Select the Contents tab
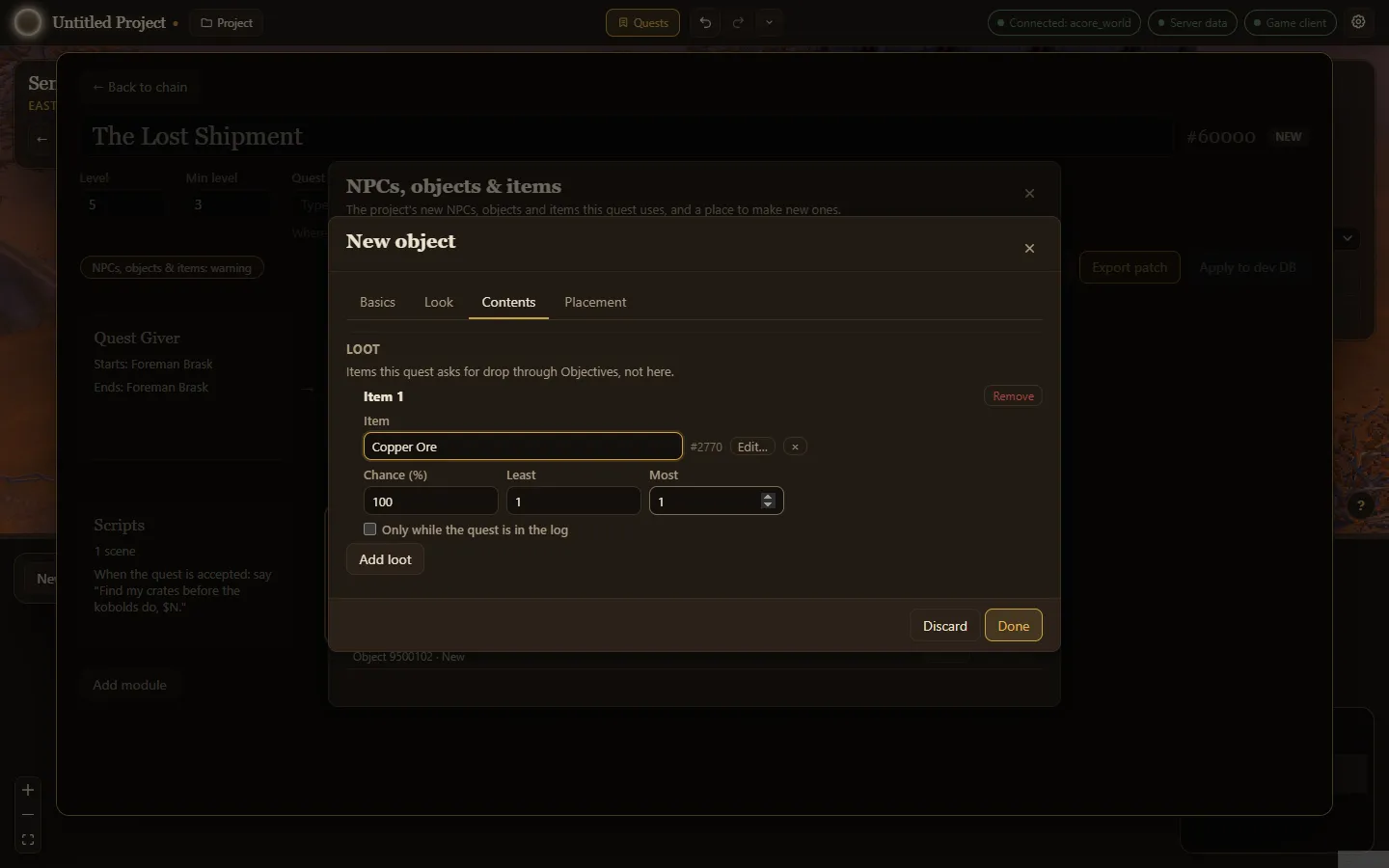Image resolution: width=1389 pixels, height=868 pixels. (x=508, y=302)
